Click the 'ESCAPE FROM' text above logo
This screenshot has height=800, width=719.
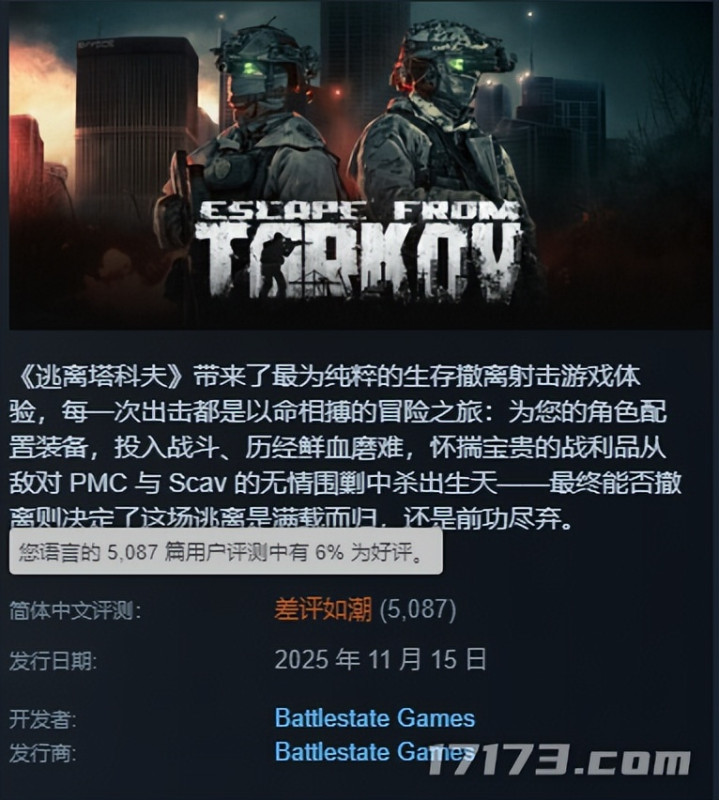[x=359, y=211]
